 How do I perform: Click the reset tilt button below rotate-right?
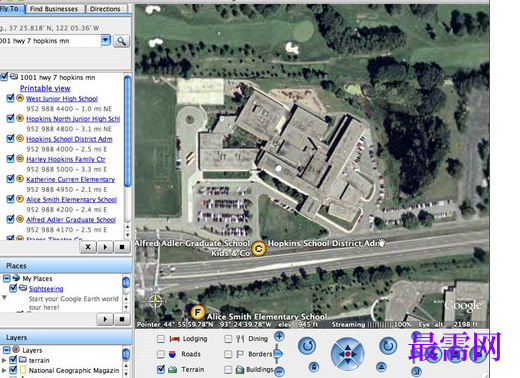381,367
